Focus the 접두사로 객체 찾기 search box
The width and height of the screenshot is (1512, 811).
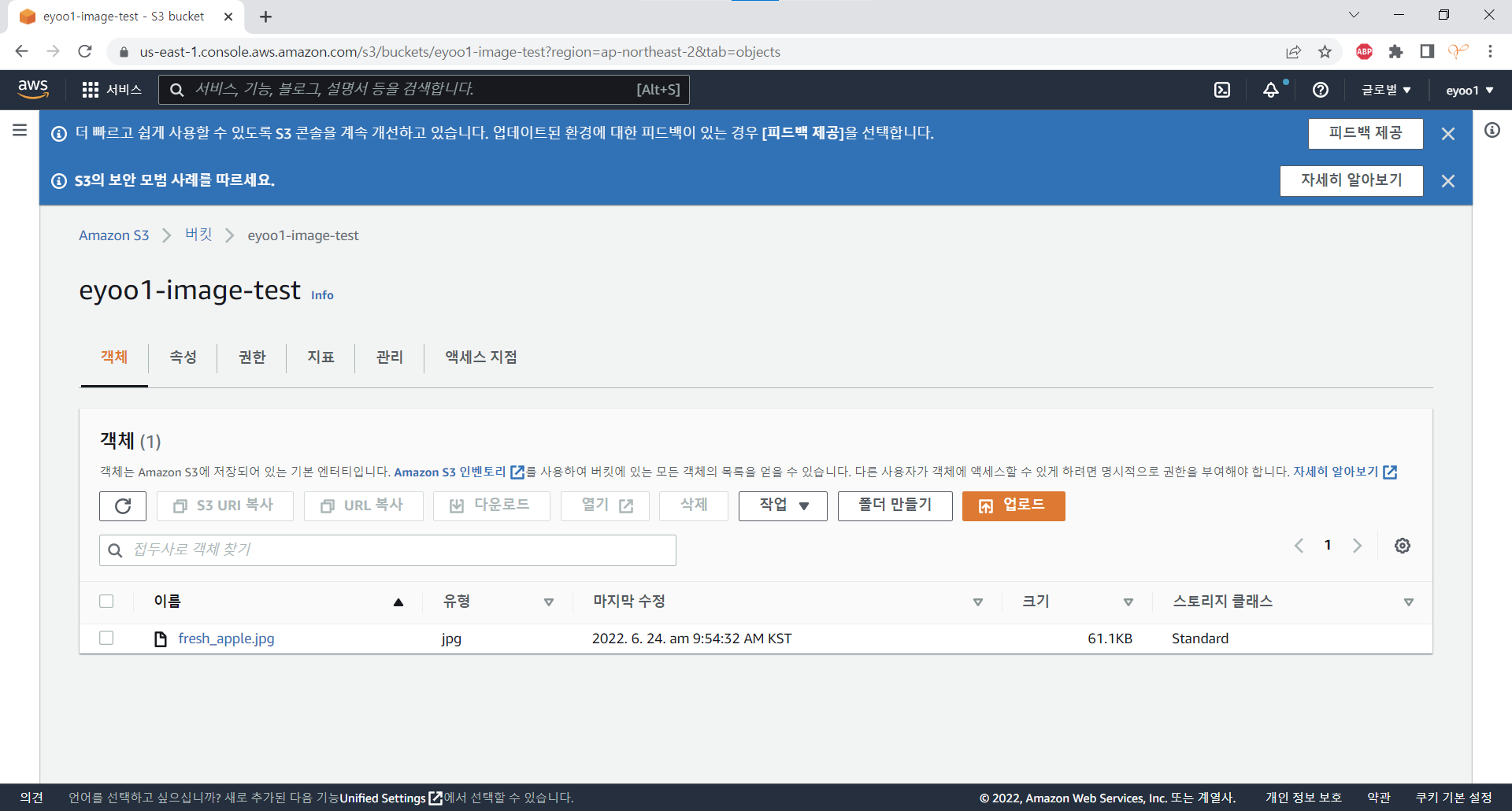pyautogui.click(x=387, y=550)
